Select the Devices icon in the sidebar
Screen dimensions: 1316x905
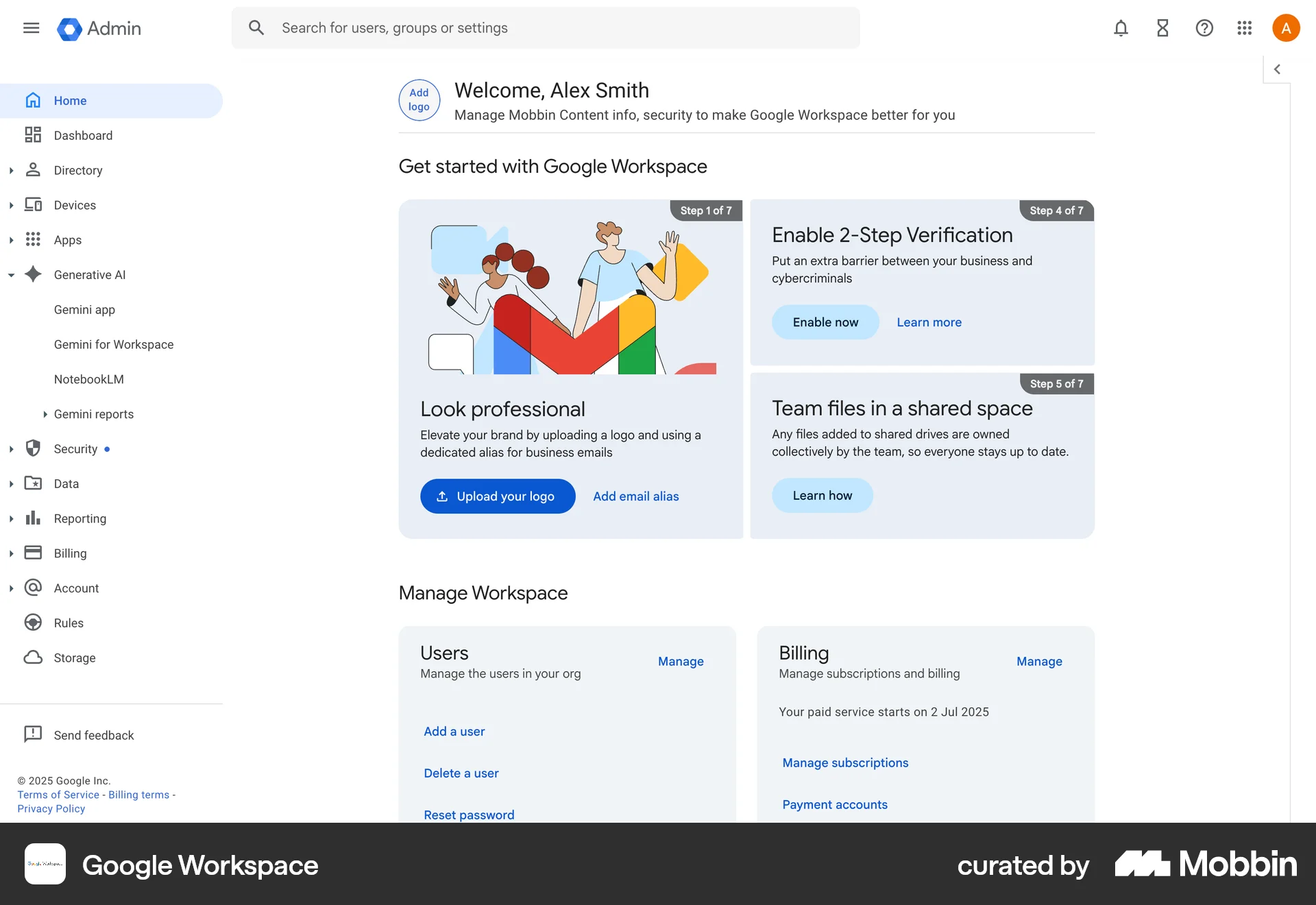click(x=34, y=204)
